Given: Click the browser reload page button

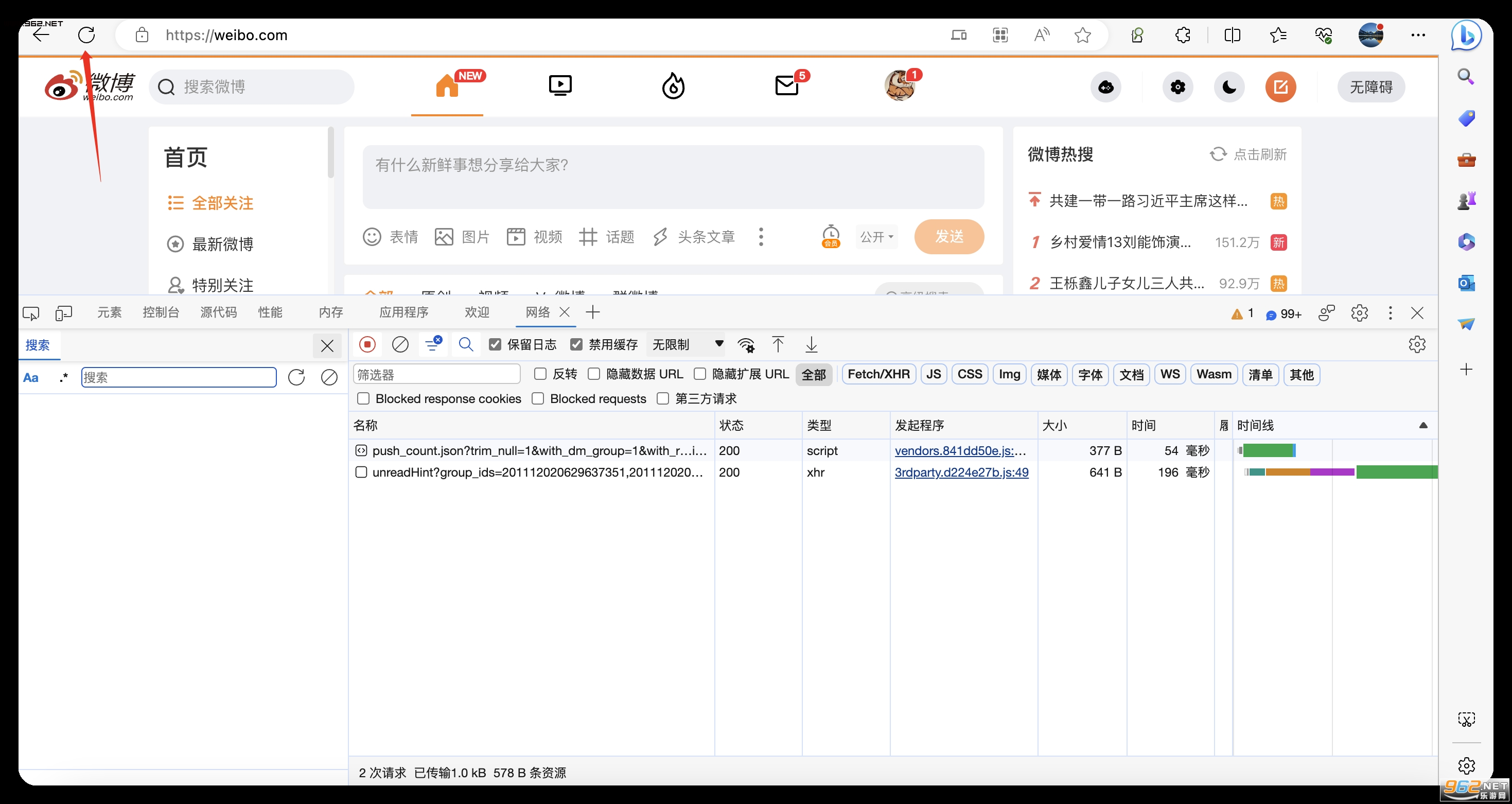Looking at the screenshot, I should (86, 35).
